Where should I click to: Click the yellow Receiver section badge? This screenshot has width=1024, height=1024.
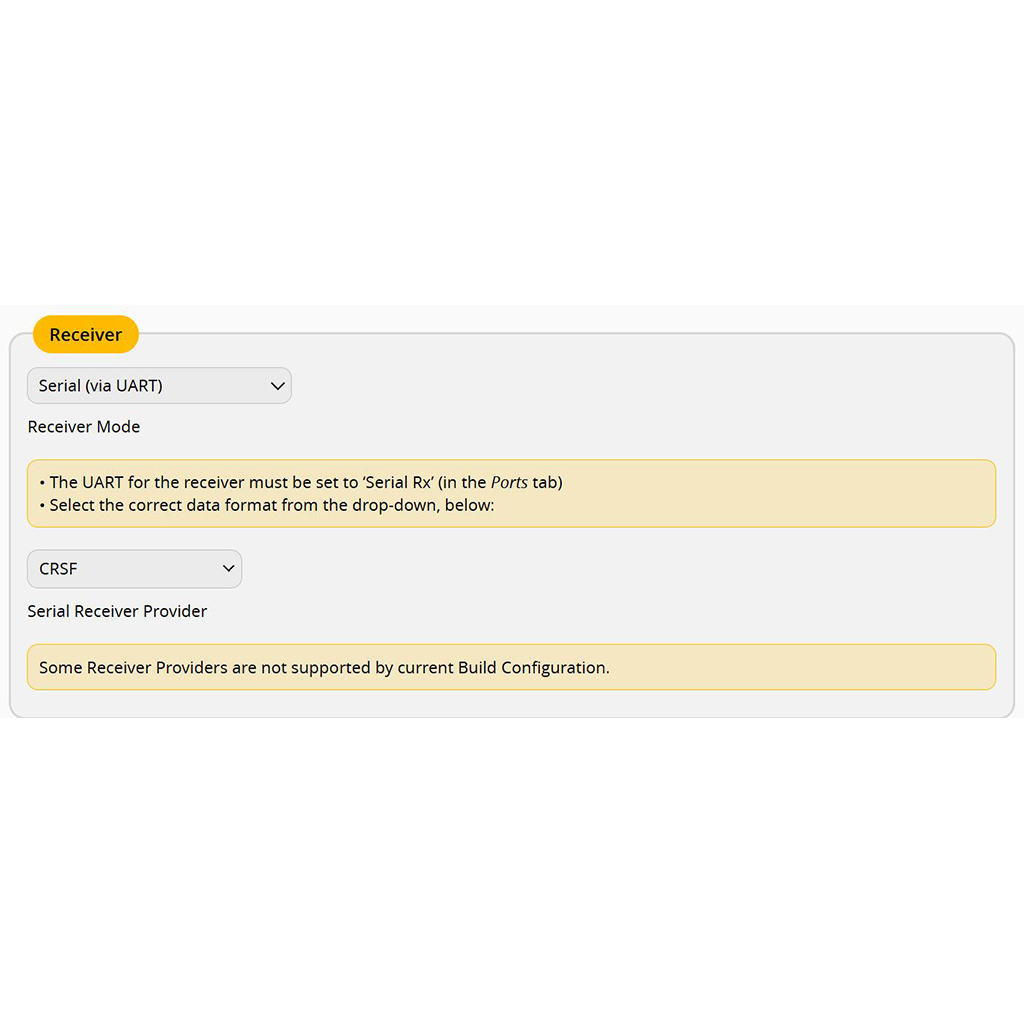coord(86,335)
